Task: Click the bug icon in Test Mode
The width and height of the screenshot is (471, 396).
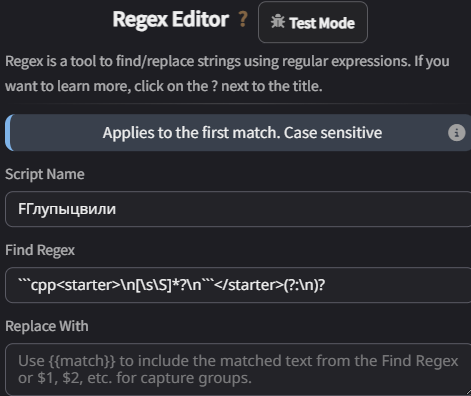Action: (278, 22)
